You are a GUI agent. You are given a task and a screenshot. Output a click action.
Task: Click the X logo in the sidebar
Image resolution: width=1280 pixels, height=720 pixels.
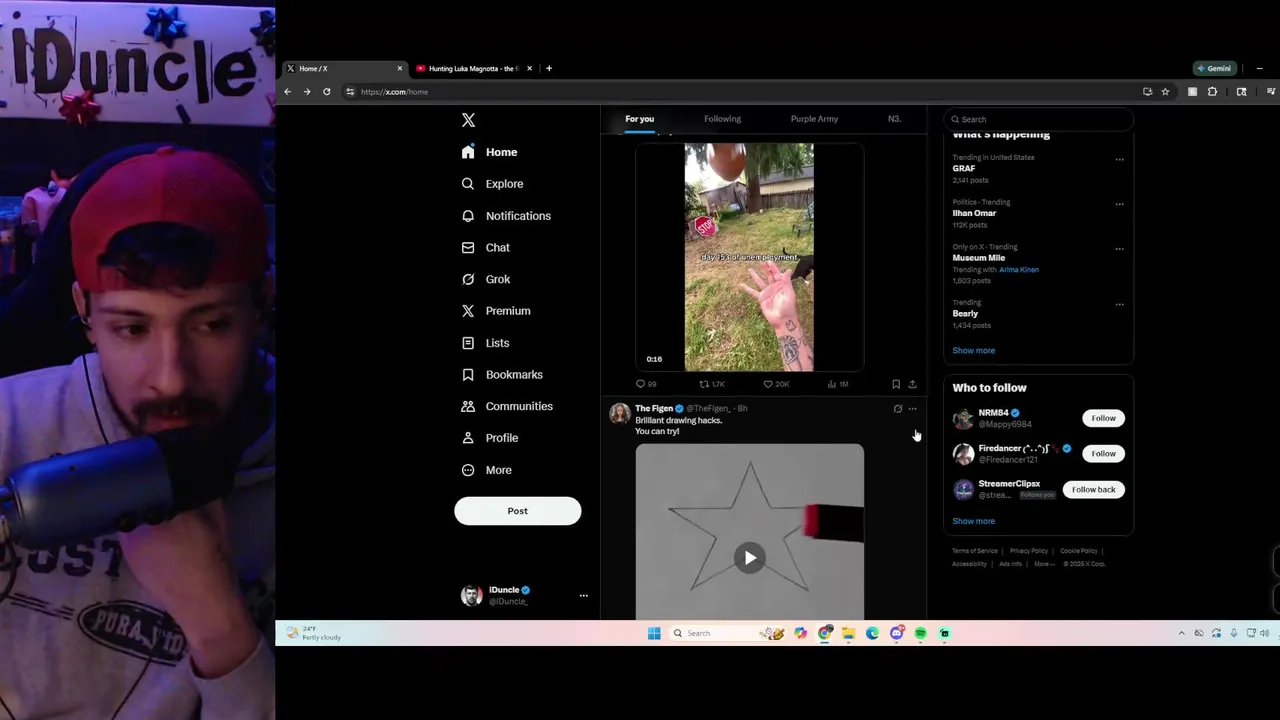468,120
